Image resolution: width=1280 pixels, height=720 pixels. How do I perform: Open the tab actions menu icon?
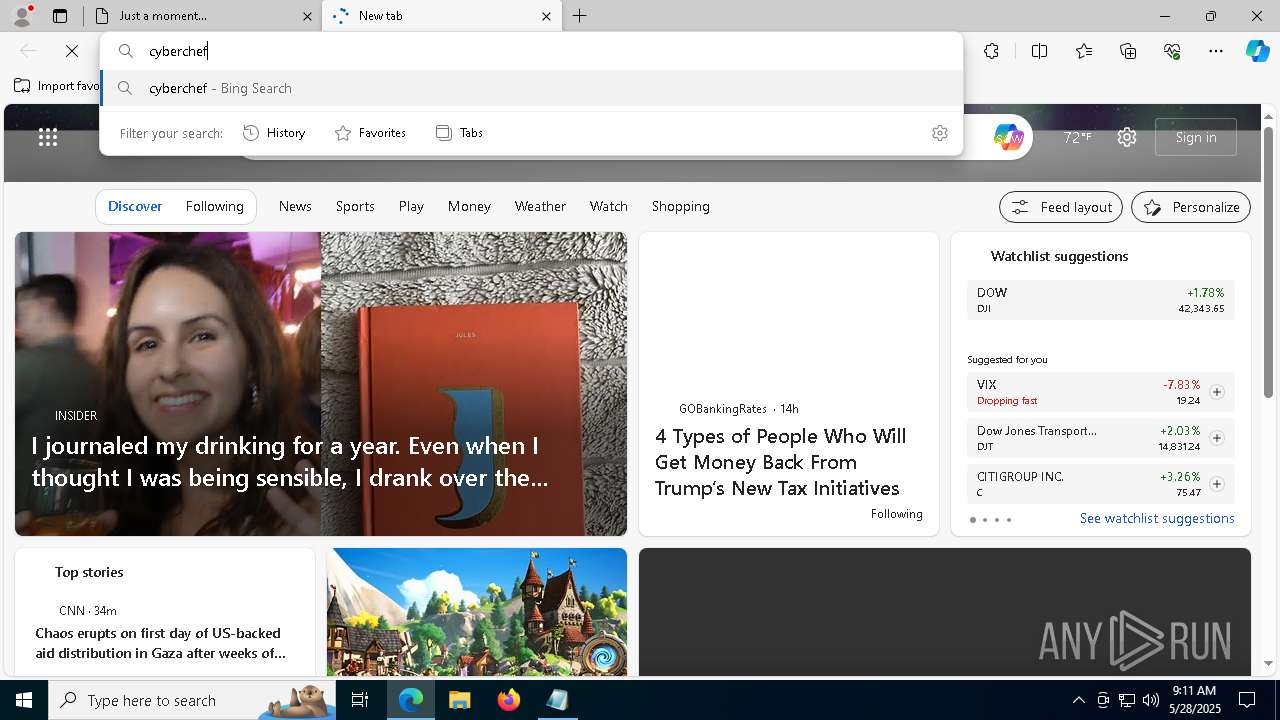pos(60,16)
